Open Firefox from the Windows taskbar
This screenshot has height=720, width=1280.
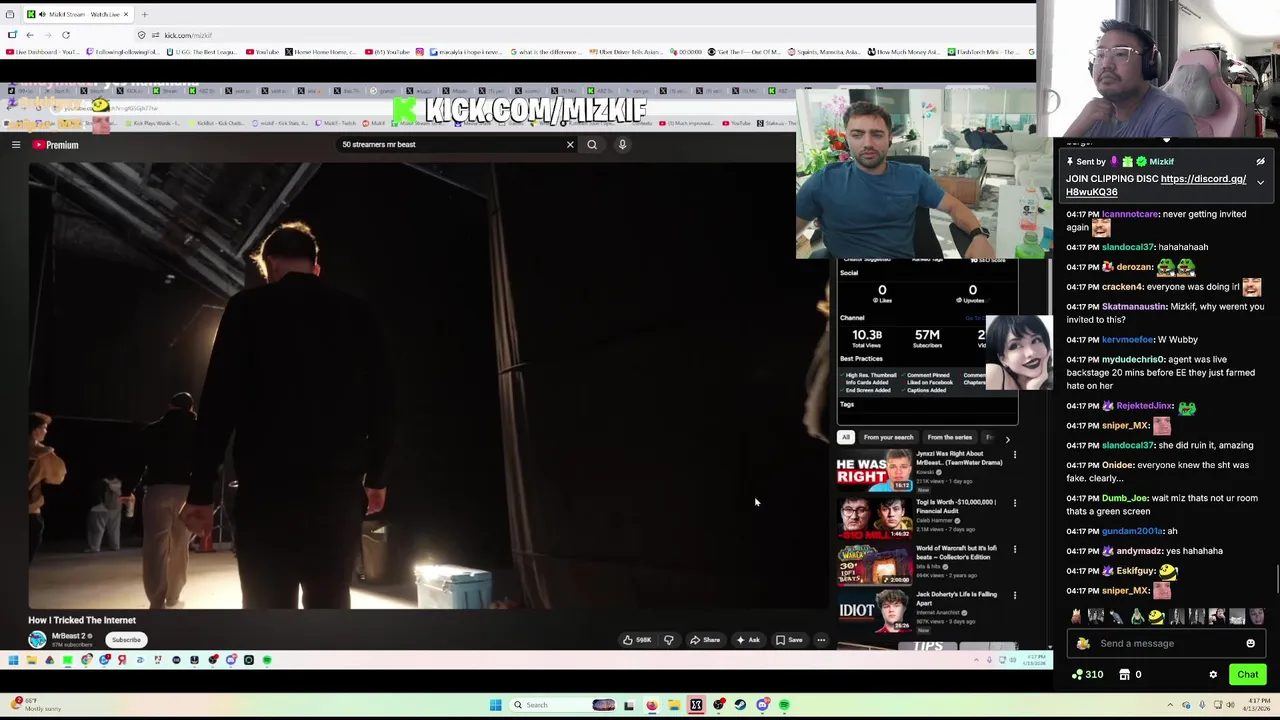(x=652, y=705)
